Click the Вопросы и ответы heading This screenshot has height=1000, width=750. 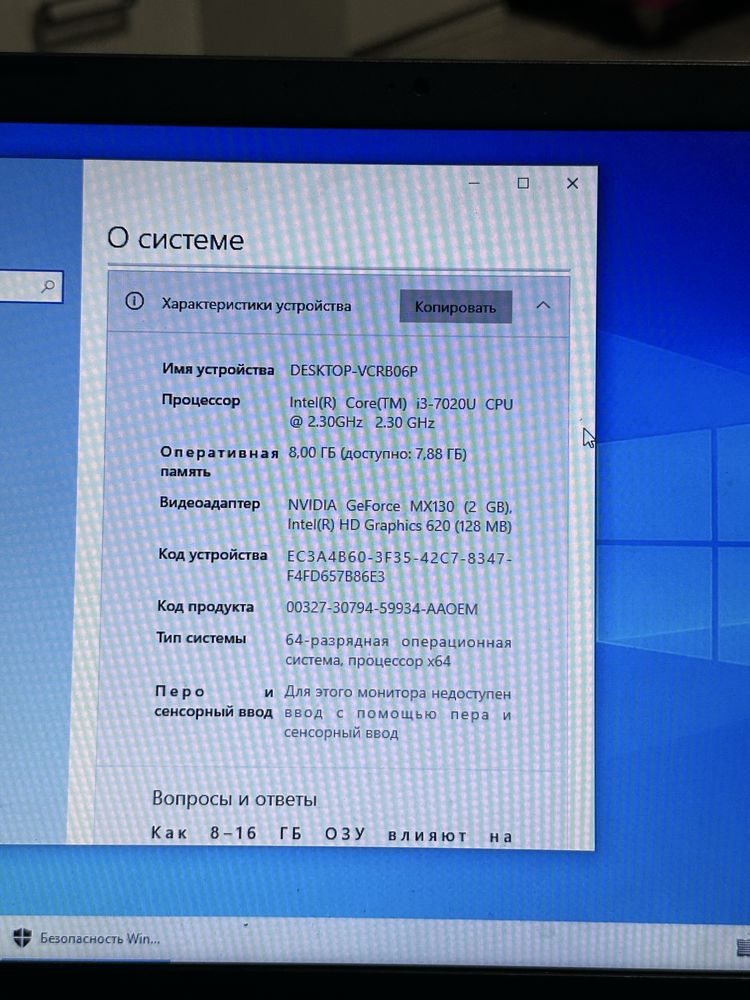tap(234, 799)
